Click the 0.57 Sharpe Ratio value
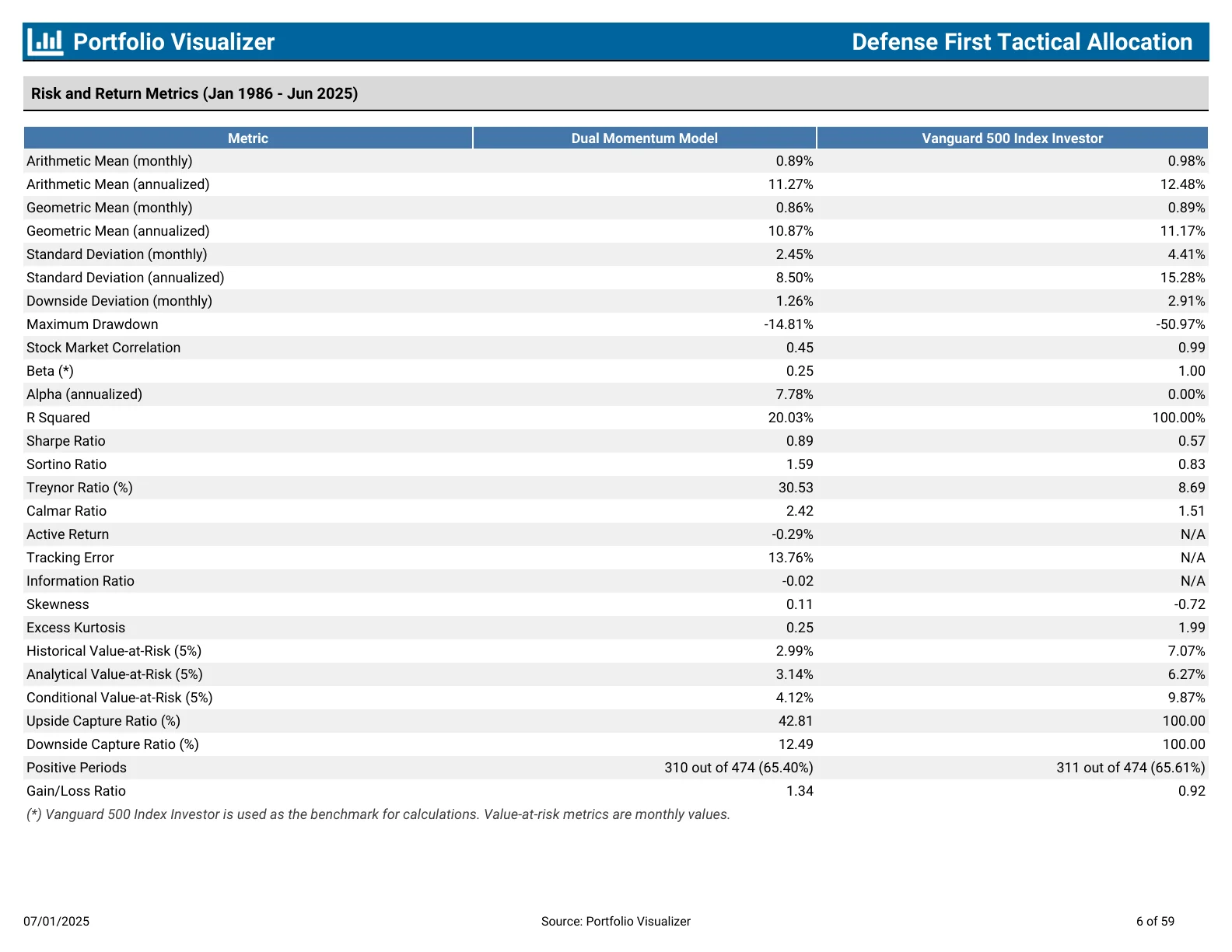1232x952 pixels. click(x=1192, y=441)
